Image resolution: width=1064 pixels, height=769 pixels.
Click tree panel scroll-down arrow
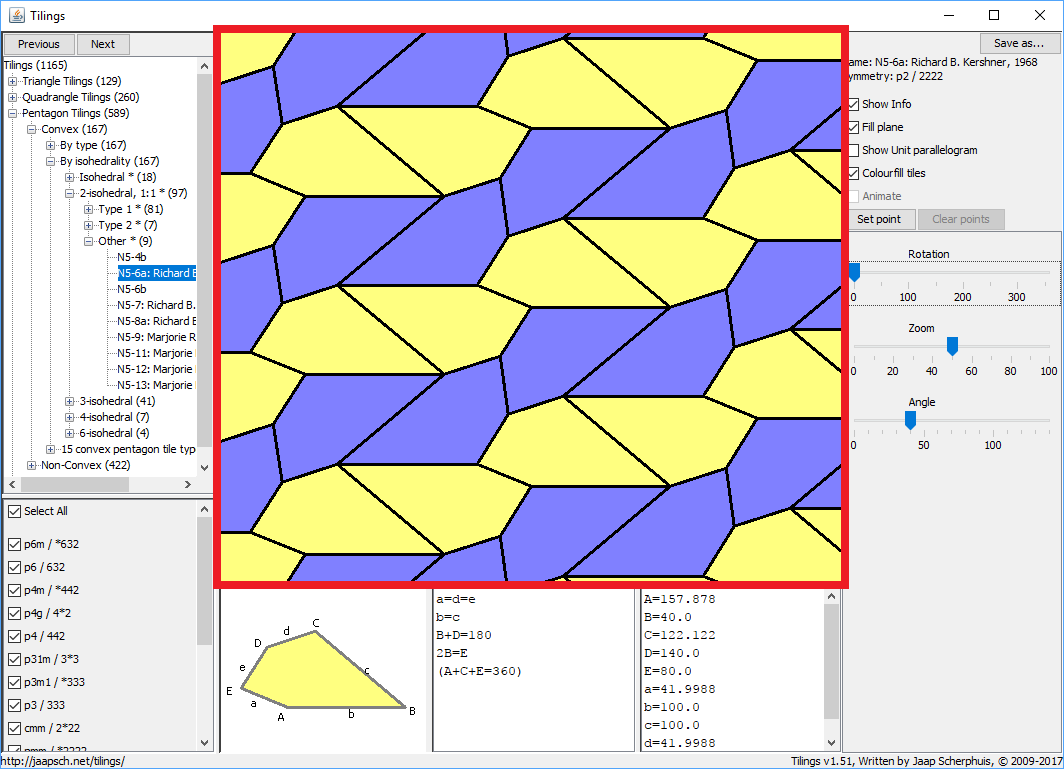click(x=204, y=468)
